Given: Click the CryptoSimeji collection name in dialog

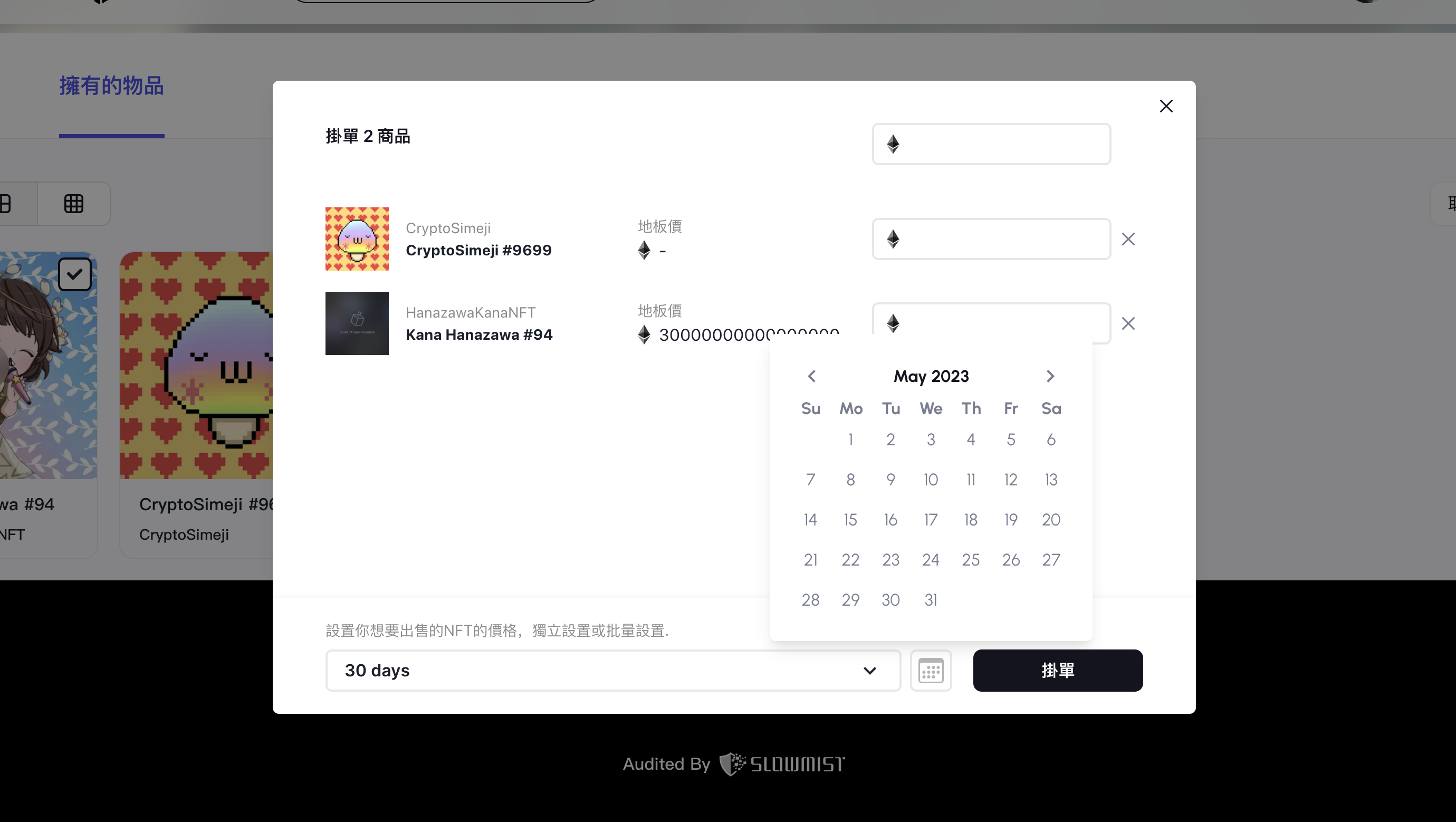Looking at the screenshot, I should [448, 228].
